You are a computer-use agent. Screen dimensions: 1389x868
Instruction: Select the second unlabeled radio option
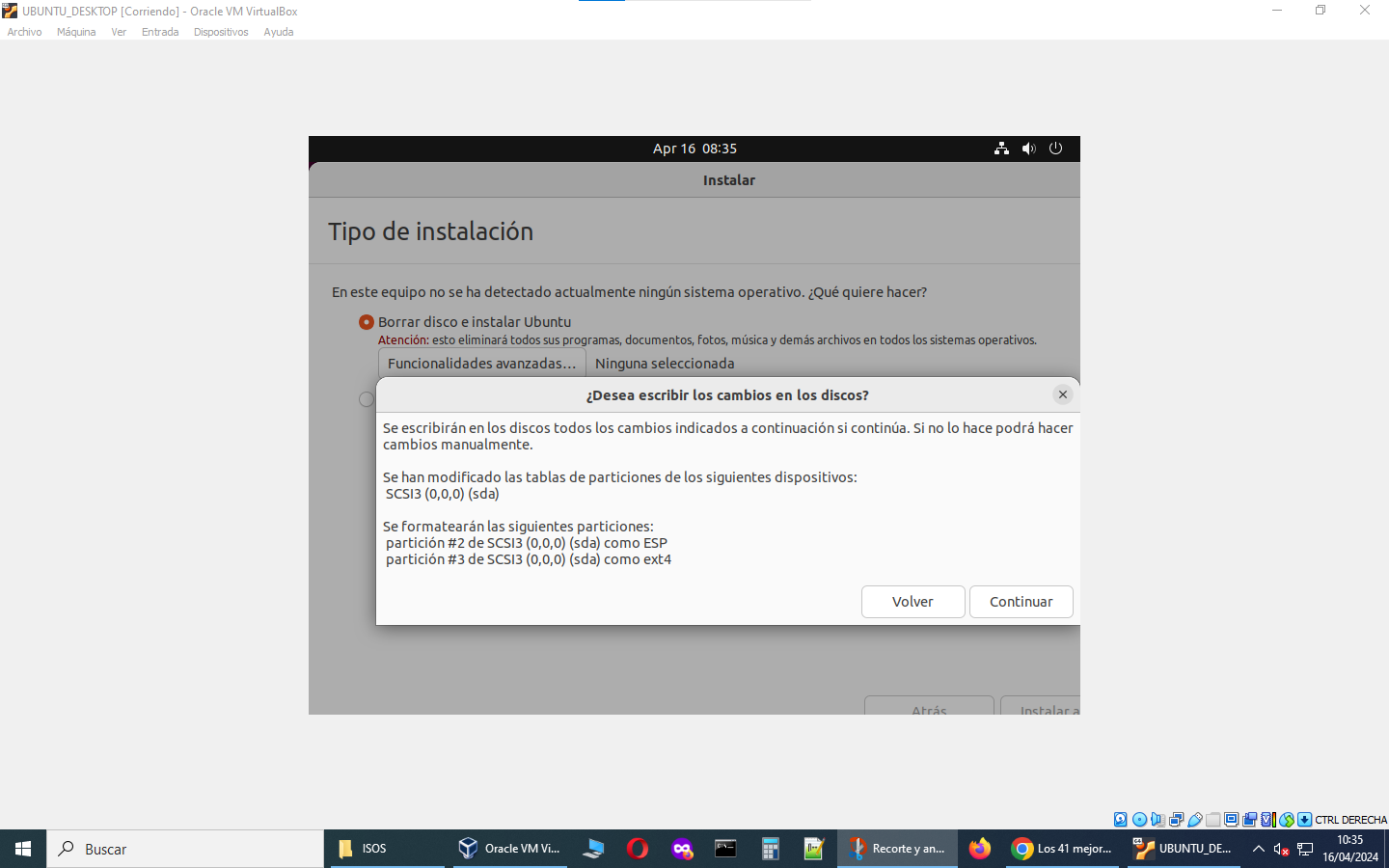pos(366,399)
